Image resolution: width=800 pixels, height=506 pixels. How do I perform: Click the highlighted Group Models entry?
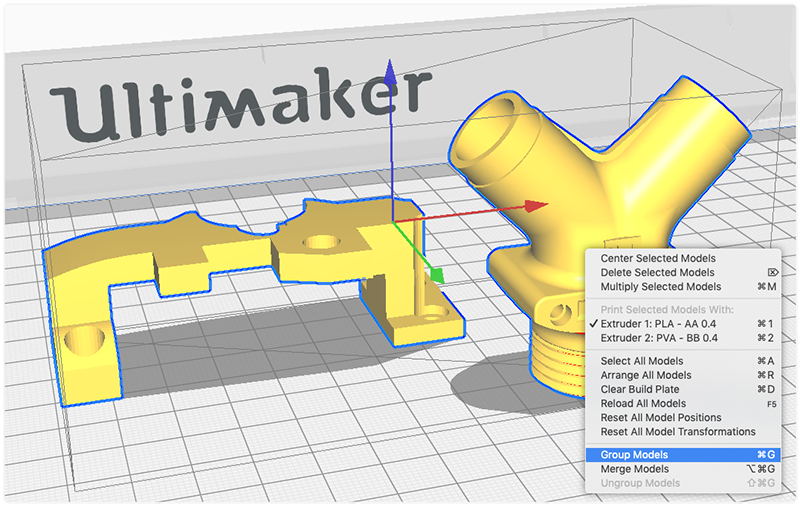(635, 455)
